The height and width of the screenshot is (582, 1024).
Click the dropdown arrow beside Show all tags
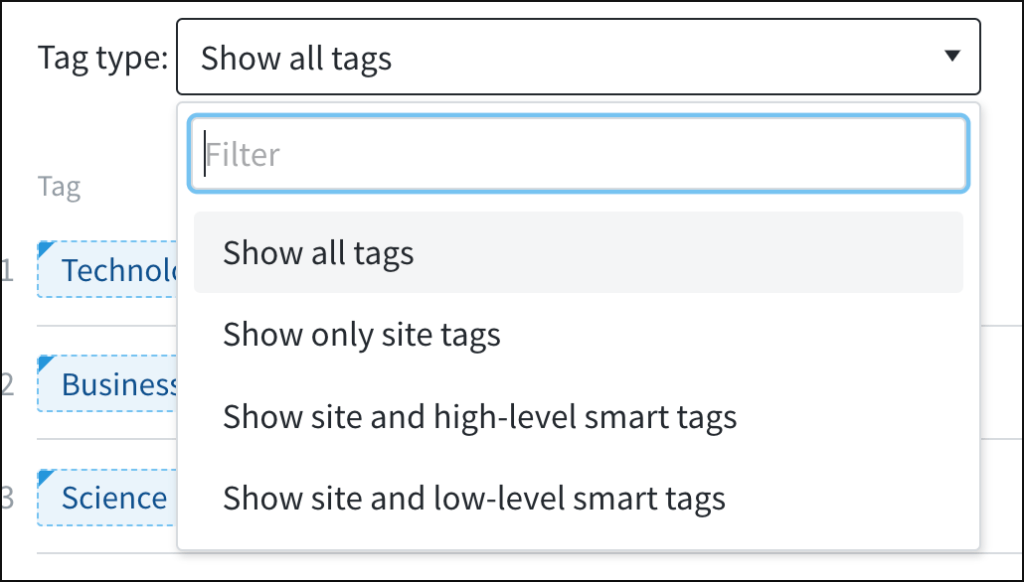point(952,57)
